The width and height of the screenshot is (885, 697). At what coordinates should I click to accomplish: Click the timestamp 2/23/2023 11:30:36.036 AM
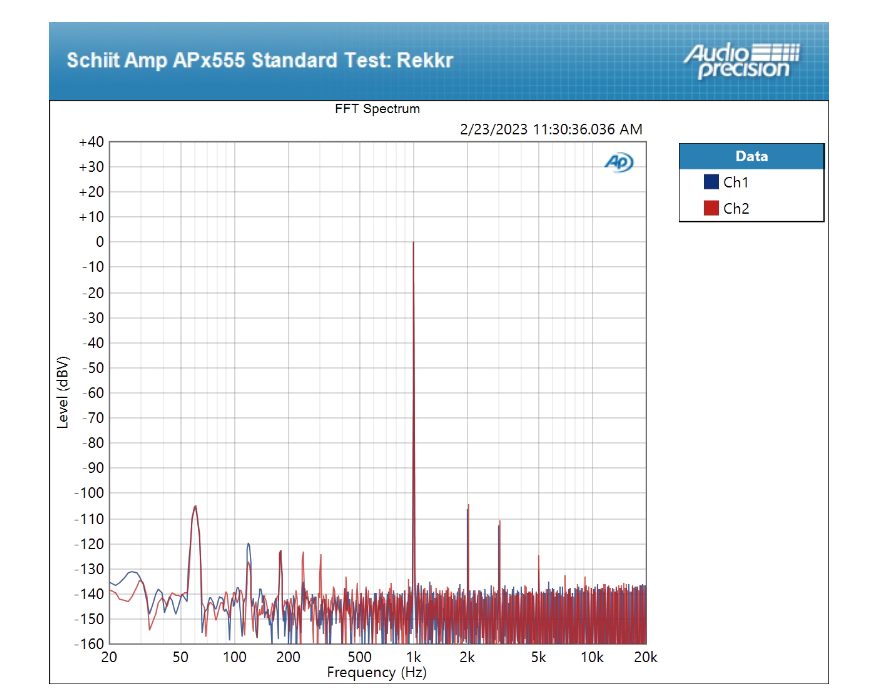(x=551, y=130)
